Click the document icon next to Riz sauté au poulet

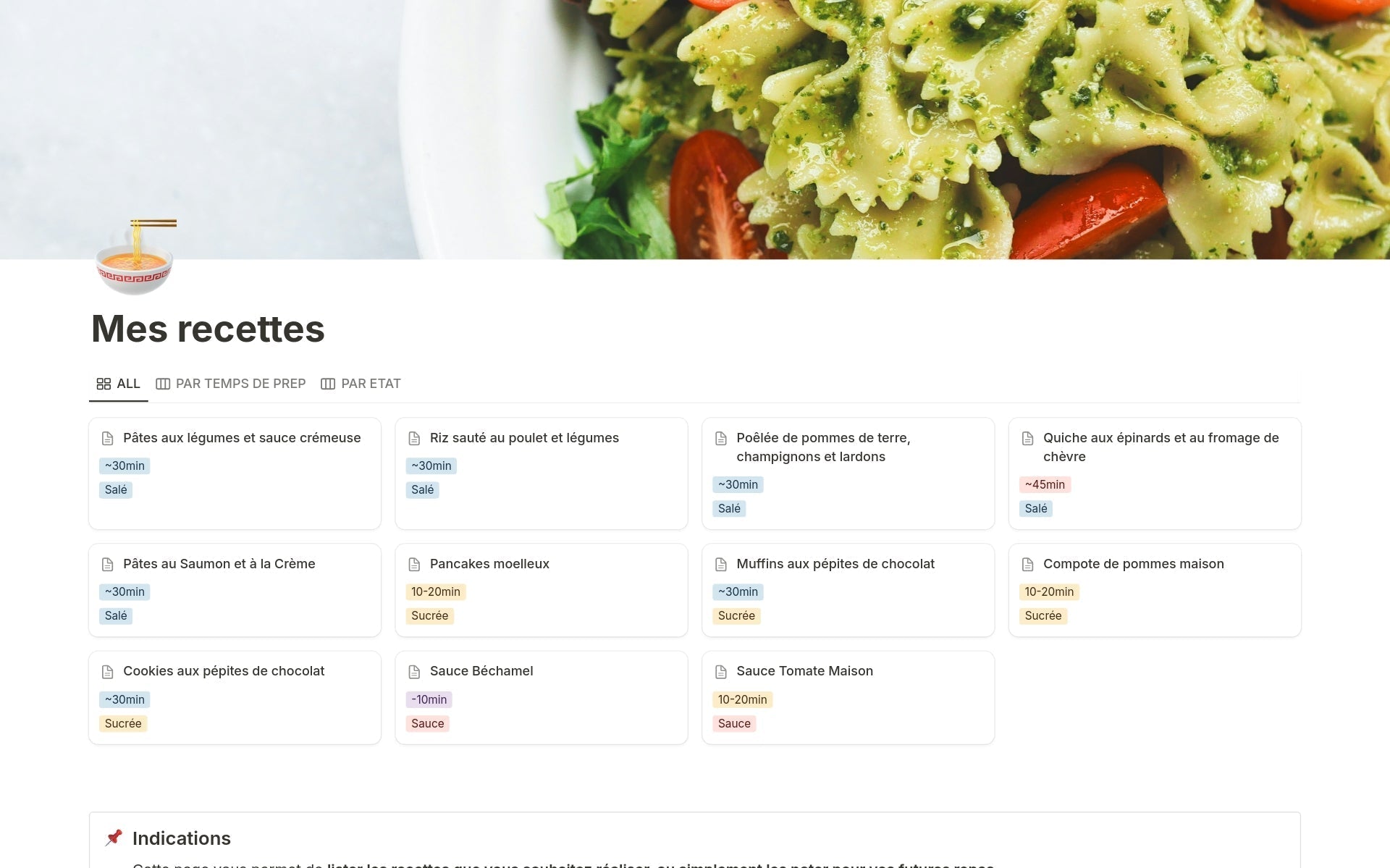coord(414,439)
